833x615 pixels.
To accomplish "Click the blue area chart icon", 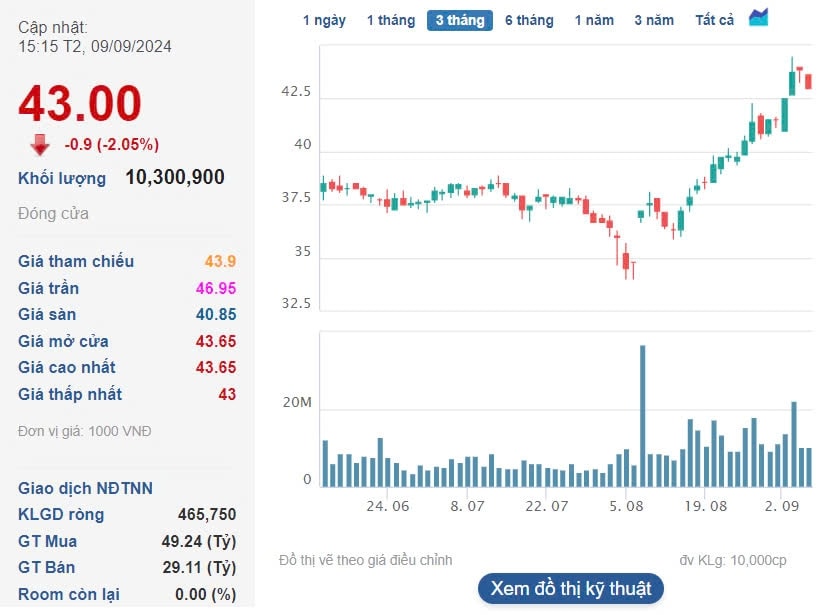I will (758, 18).
